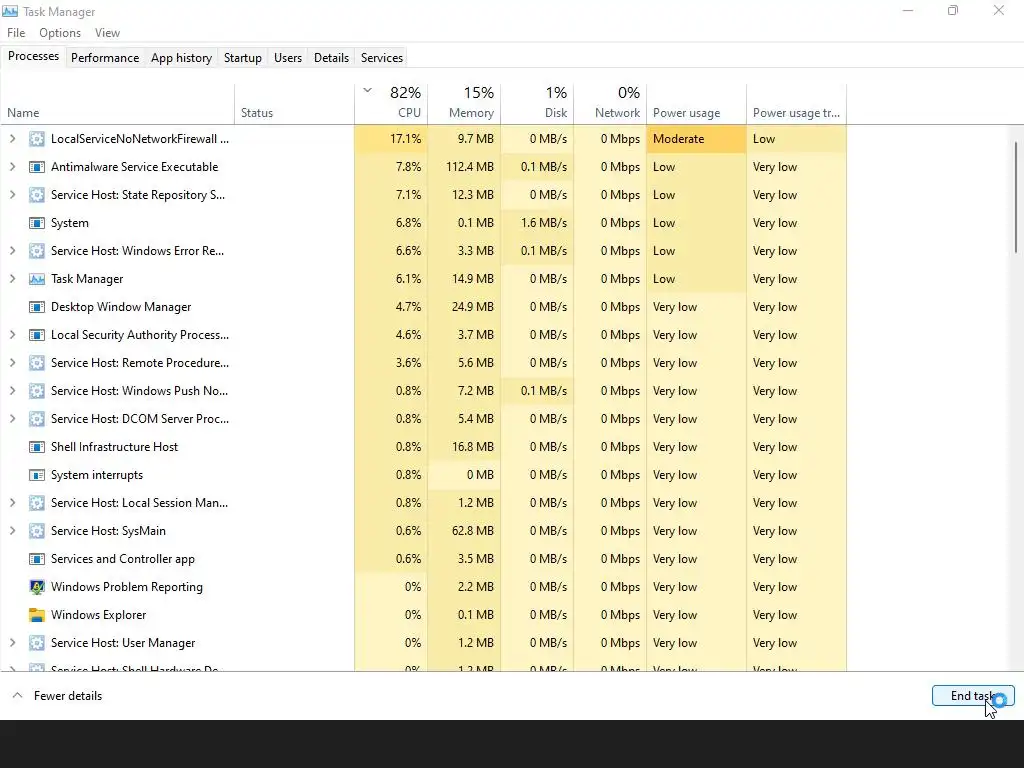Click the vertical scrollbar thumb of process list
The height and width of the screenshot is (768, 1024).
(1016, 197)
